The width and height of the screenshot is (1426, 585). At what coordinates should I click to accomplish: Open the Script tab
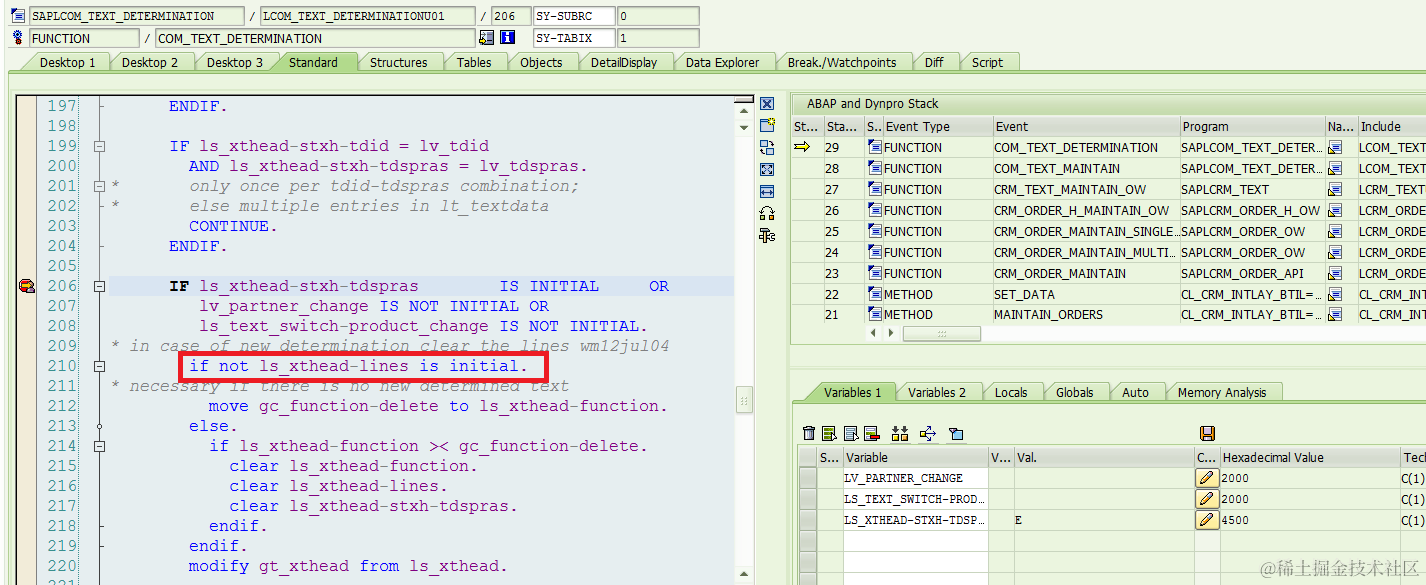987,62
